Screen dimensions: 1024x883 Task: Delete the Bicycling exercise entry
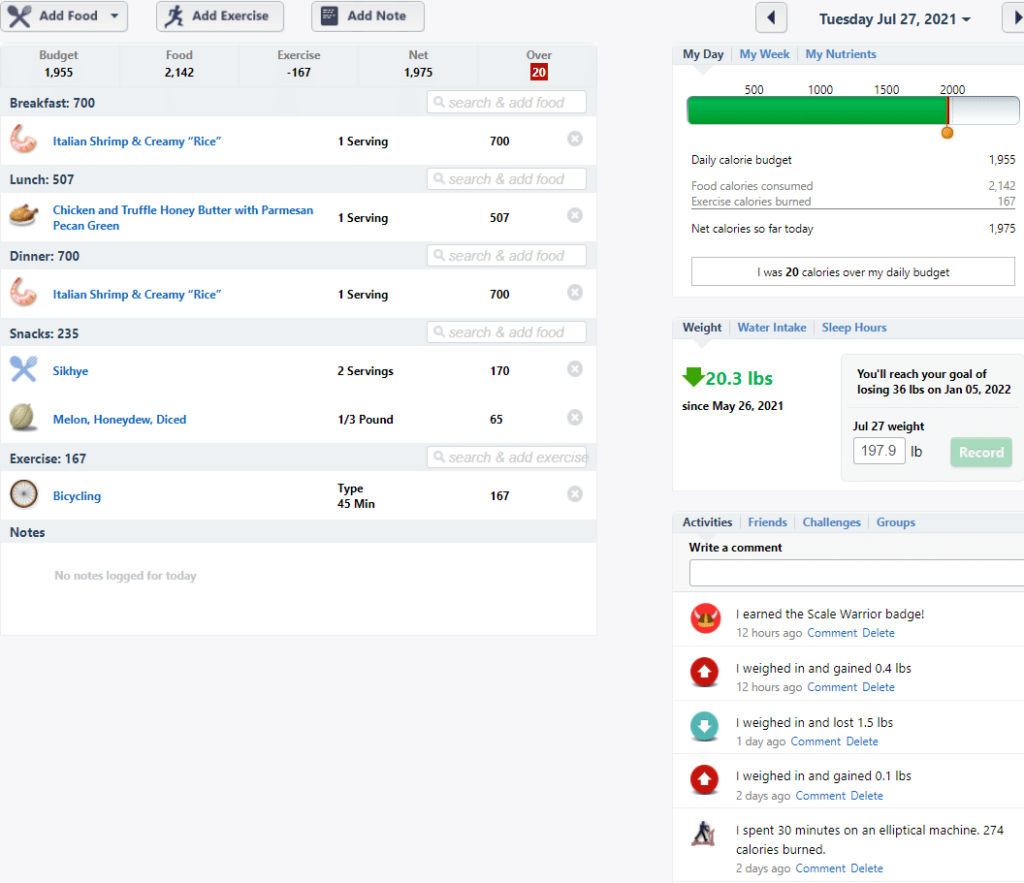click(x=575, y=494)
